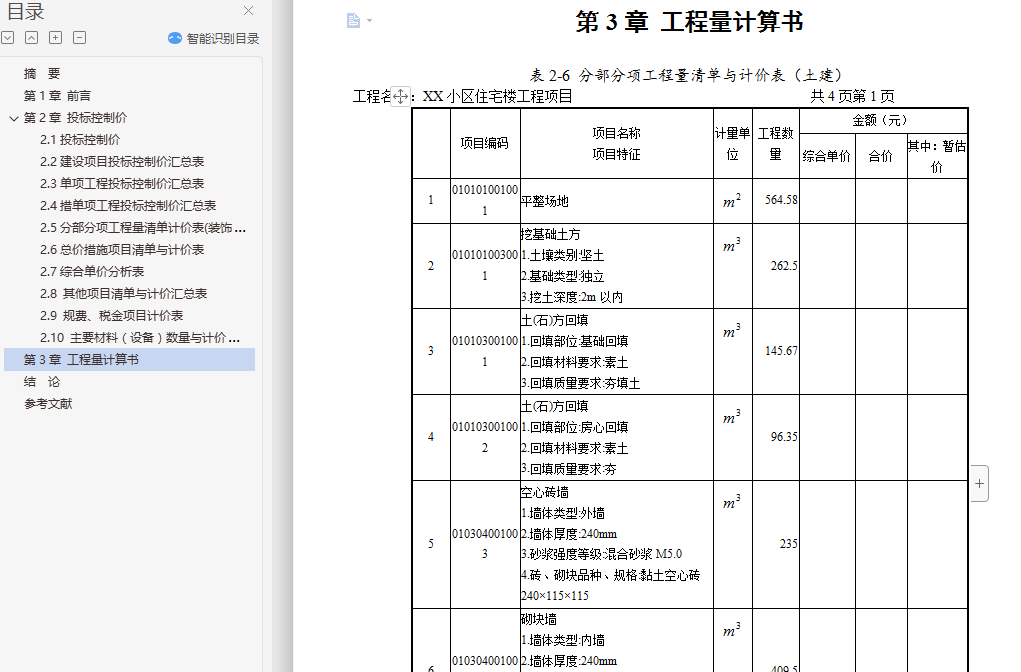The width and height of the screenshot is (1021, 672).
Task: Open section 2.9 规费、税金项目计价表
Action: tap(111, 316)
